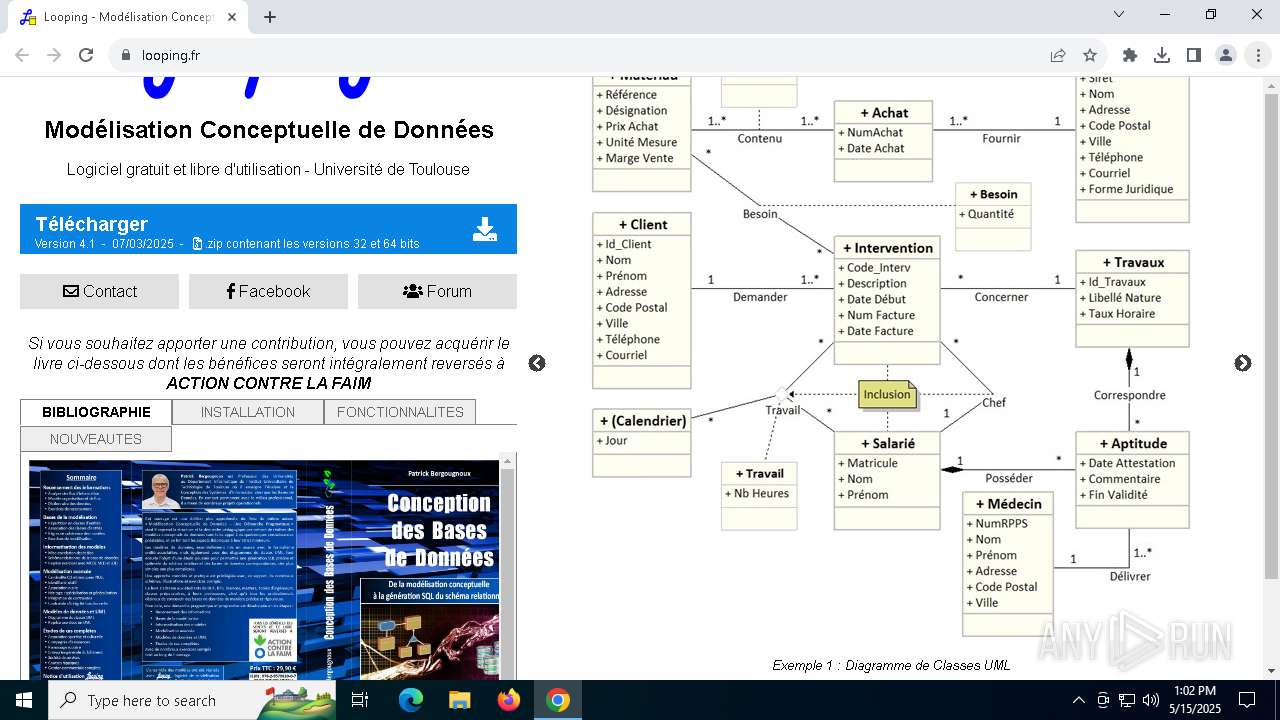Click the network tray icon
Viewport: 1280px width, 720px height.
pos(1127,700)
